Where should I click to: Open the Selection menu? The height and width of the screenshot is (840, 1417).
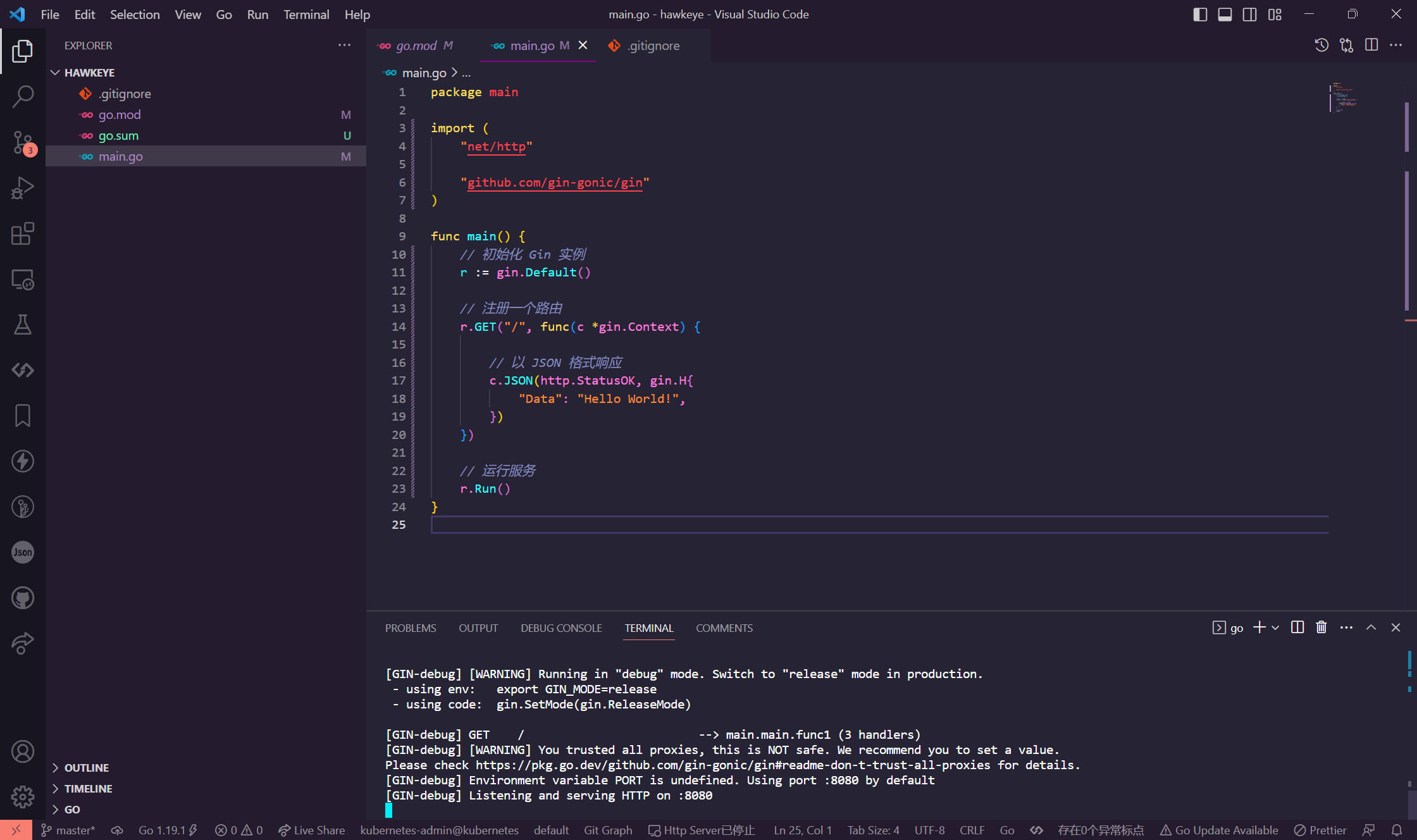click(135, 15)
